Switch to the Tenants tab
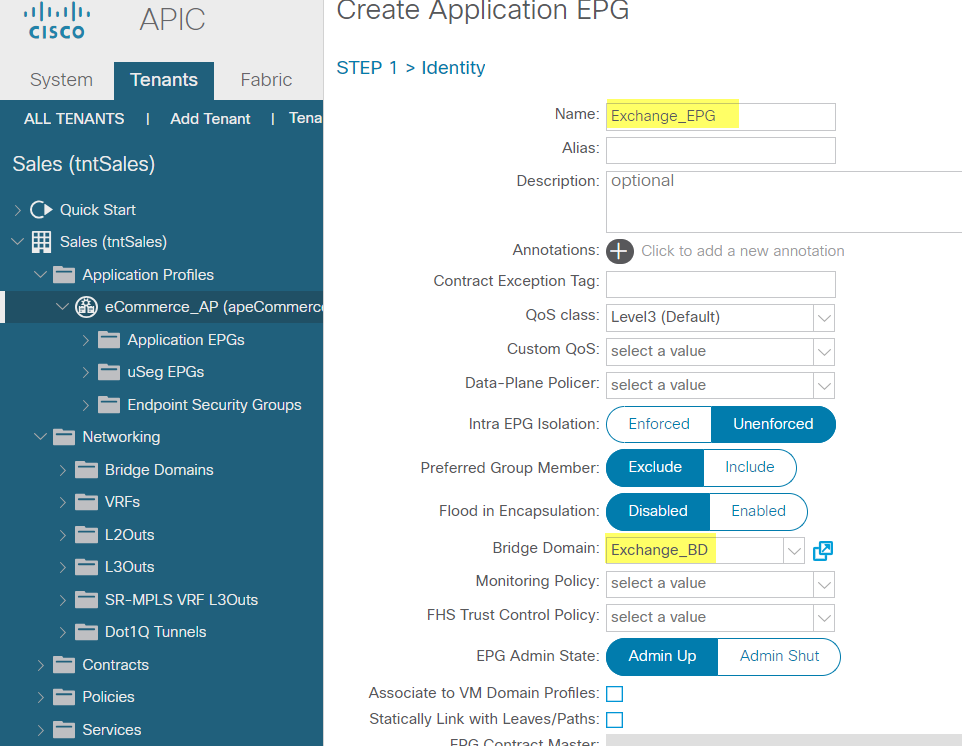 [164, 80]
